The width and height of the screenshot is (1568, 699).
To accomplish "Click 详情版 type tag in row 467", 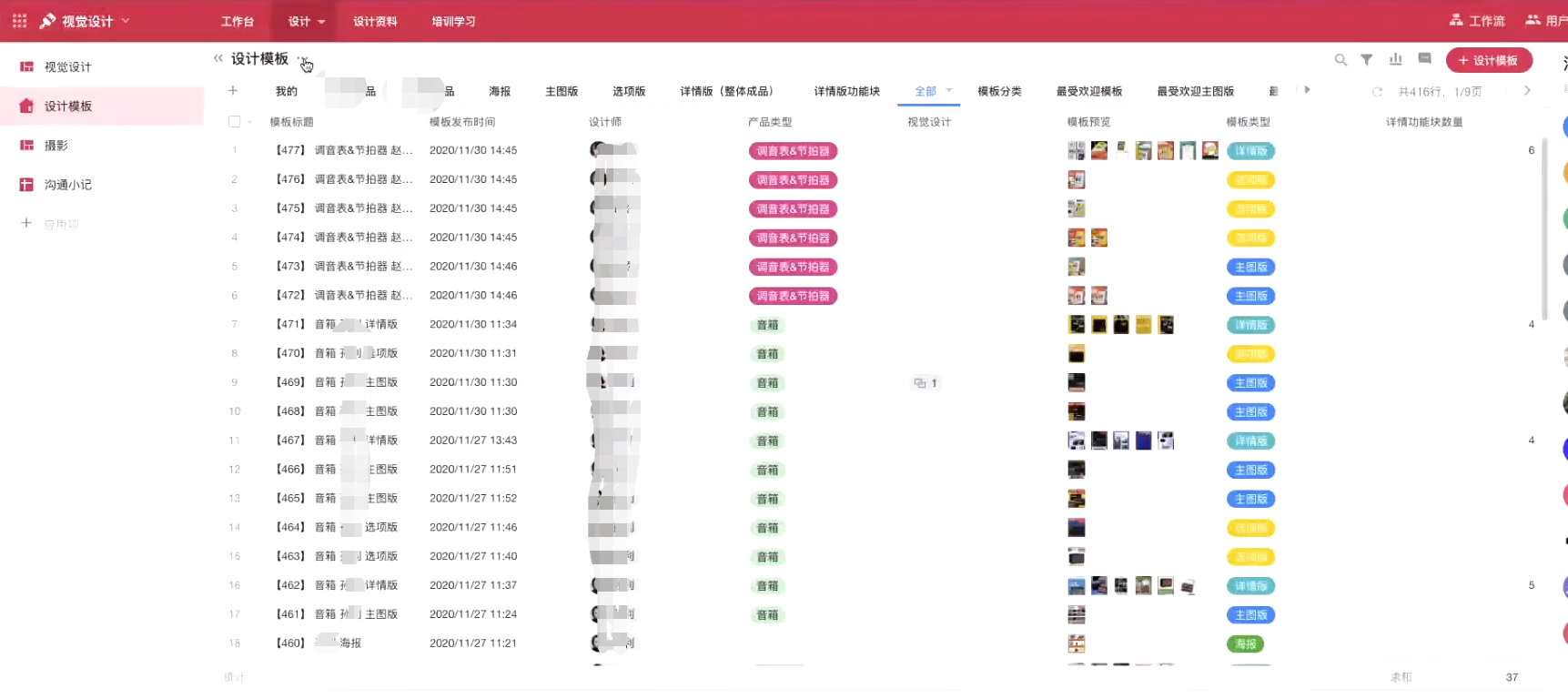I will [x=1250, y=441].
